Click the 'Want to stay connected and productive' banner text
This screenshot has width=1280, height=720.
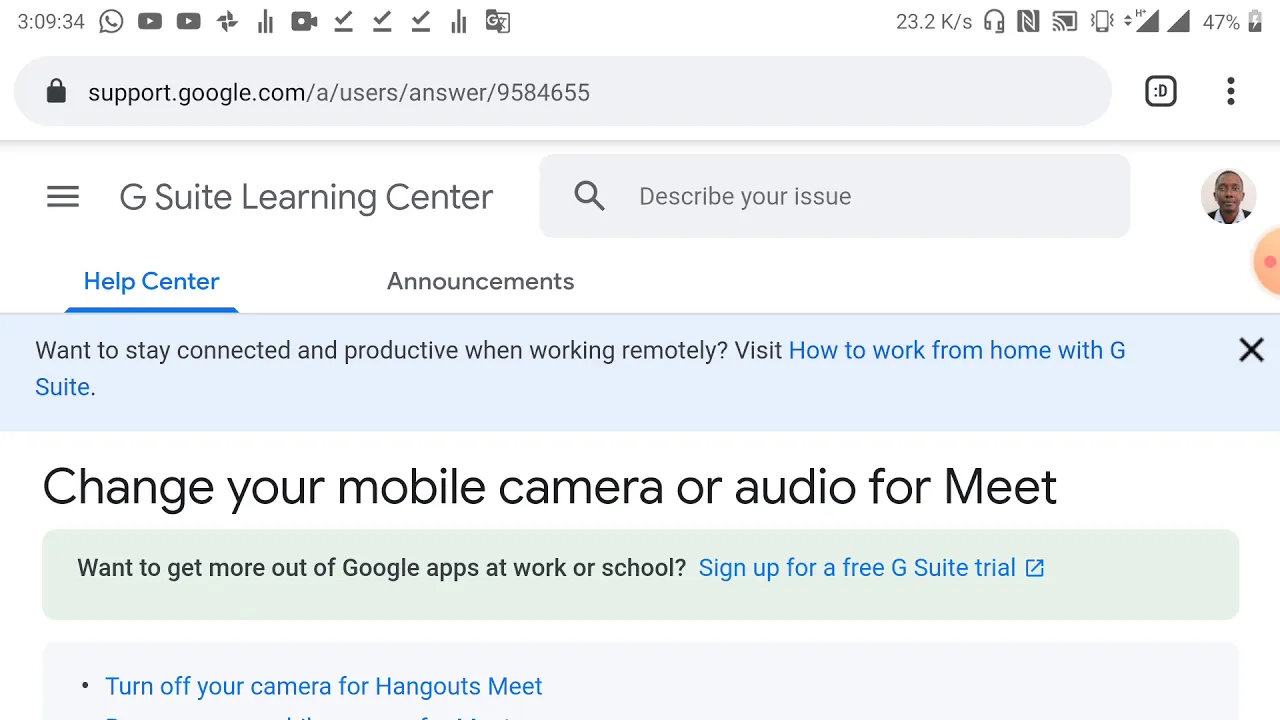(x=409, y=350)
